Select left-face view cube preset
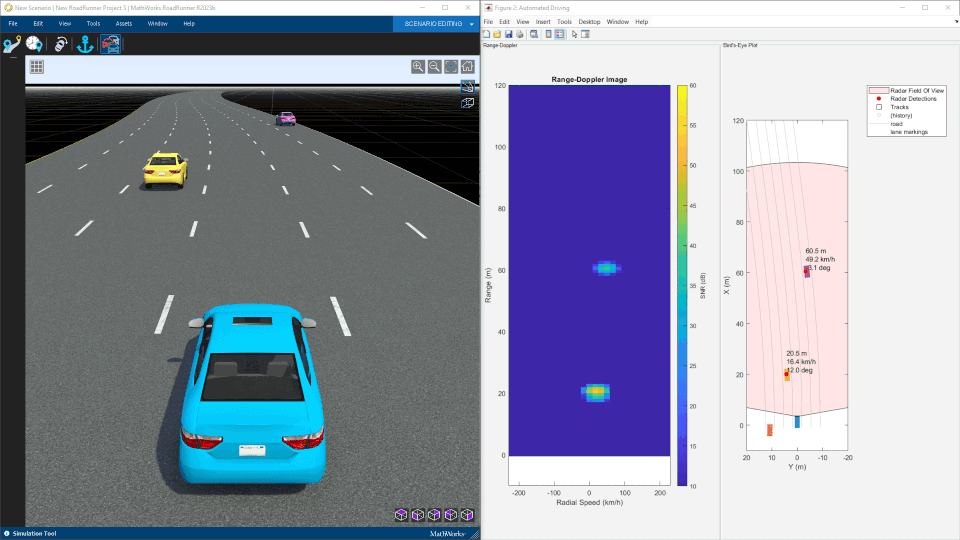 [418, 515]
